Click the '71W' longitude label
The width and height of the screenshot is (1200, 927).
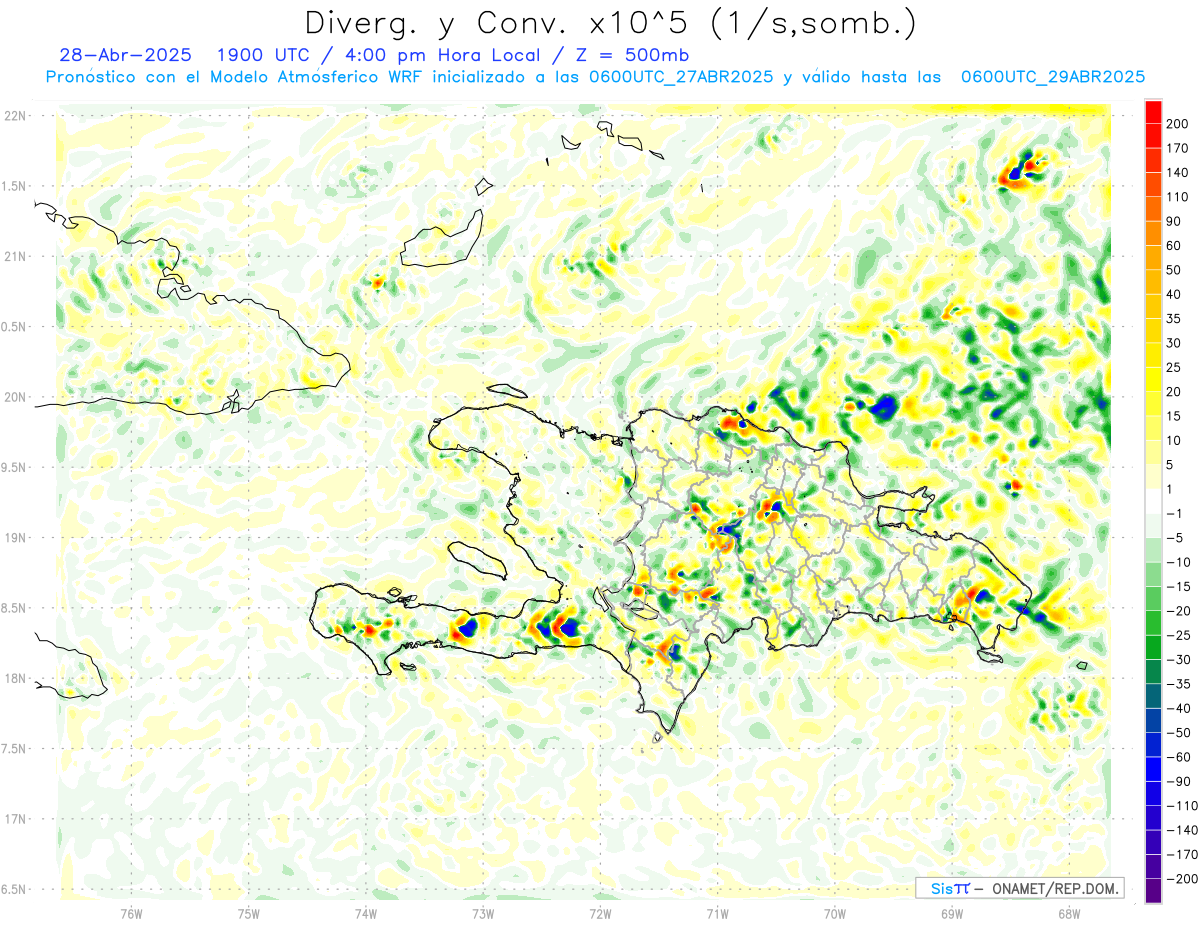(x=717, y=913)
